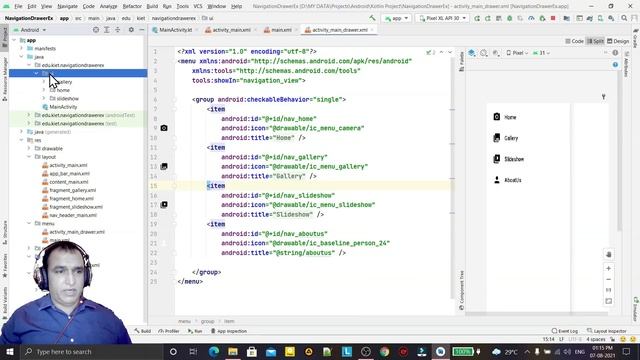Open the Profiler tool window
The height and width of the screenshot is (360, 640).
pyautogui.click(x=169, y=331)
